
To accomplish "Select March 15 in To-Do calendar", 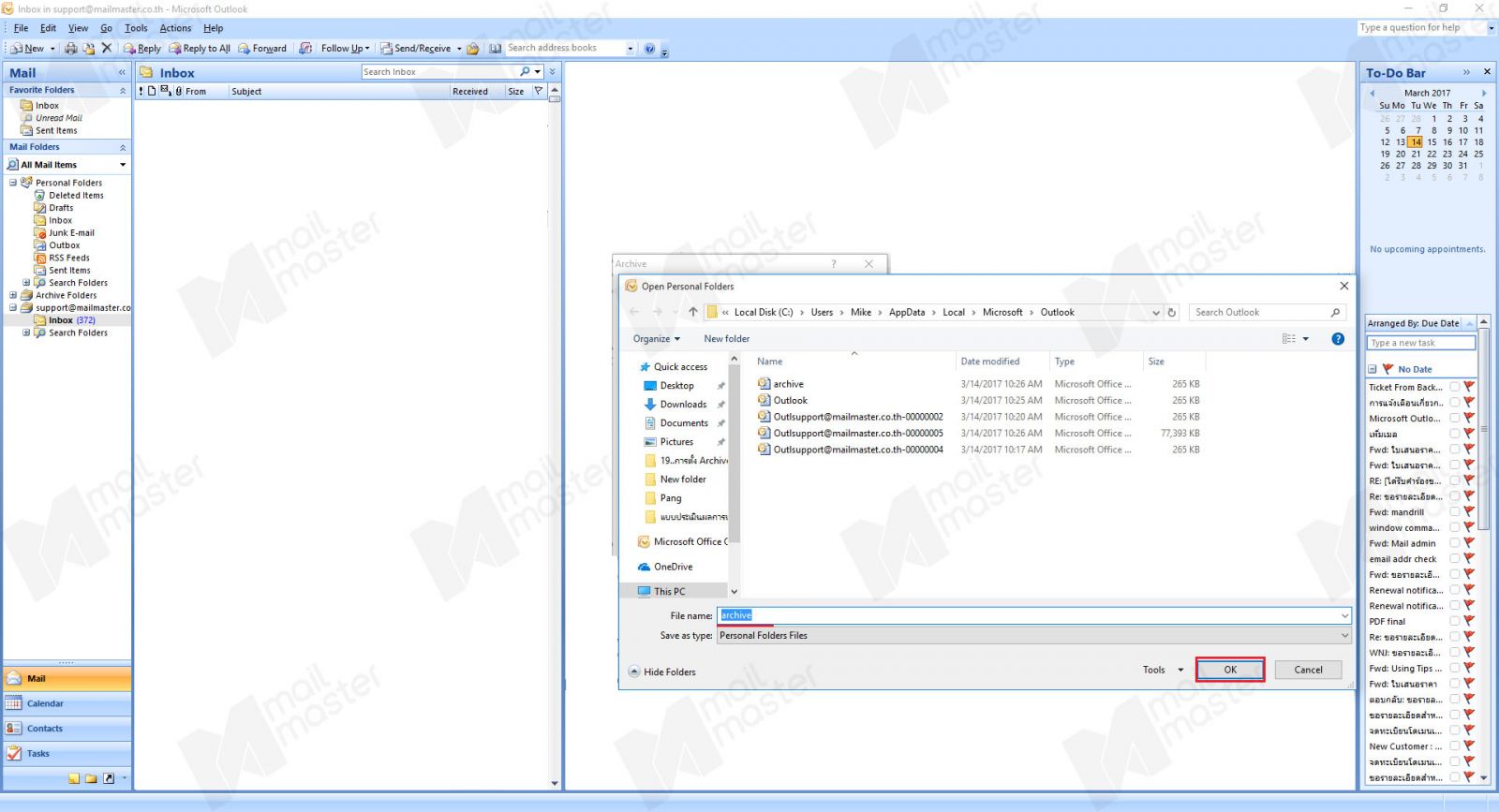I will pos(1432,142).
